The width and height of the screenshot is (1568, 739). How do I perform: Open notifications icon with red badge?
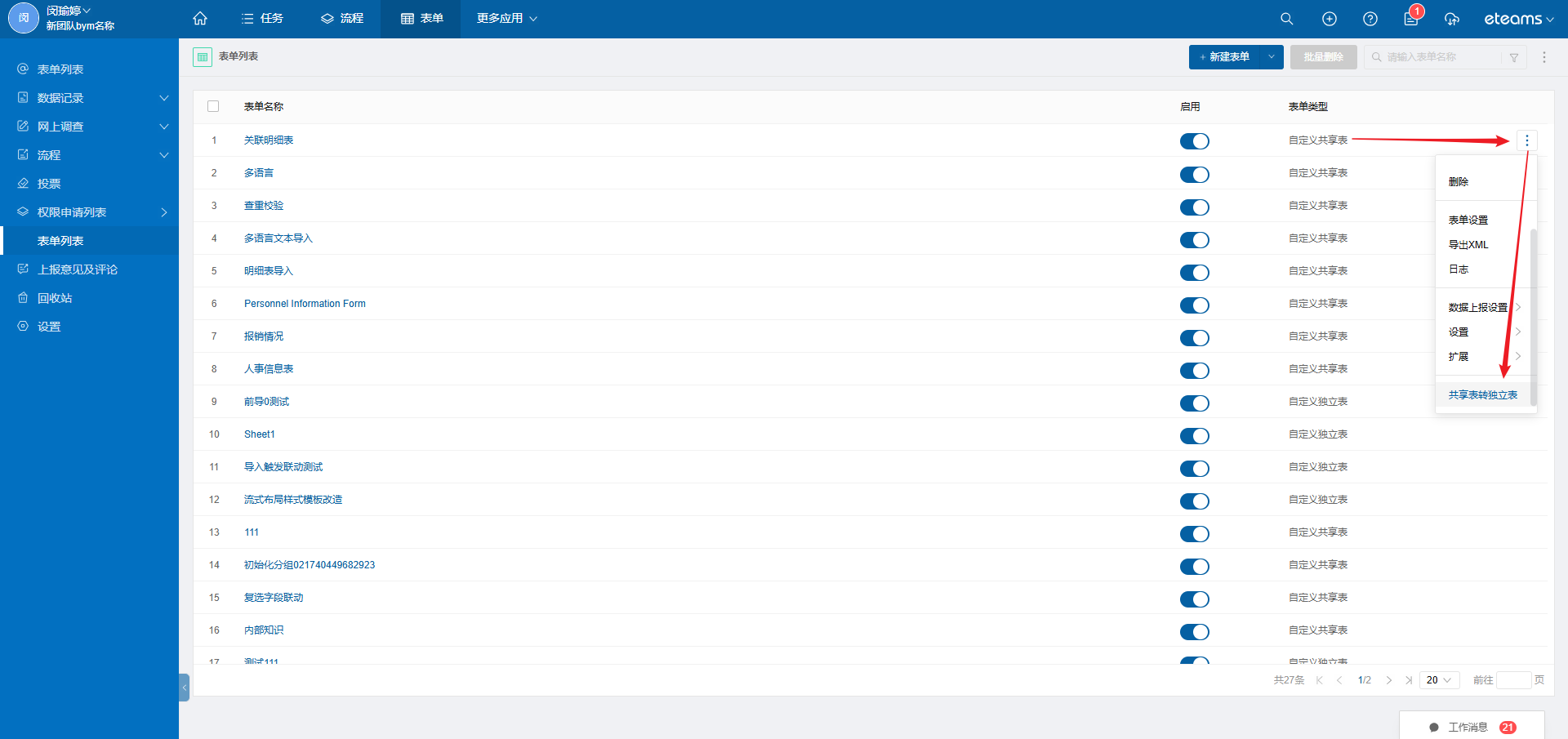point(1412,17)
